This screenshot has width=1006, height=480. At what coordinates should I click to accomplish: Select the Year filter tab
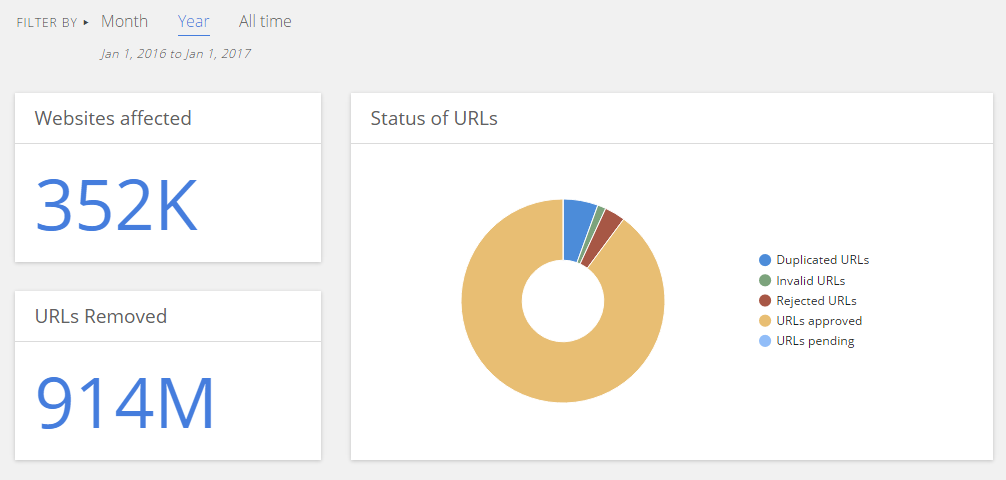(x=193, y=21)
